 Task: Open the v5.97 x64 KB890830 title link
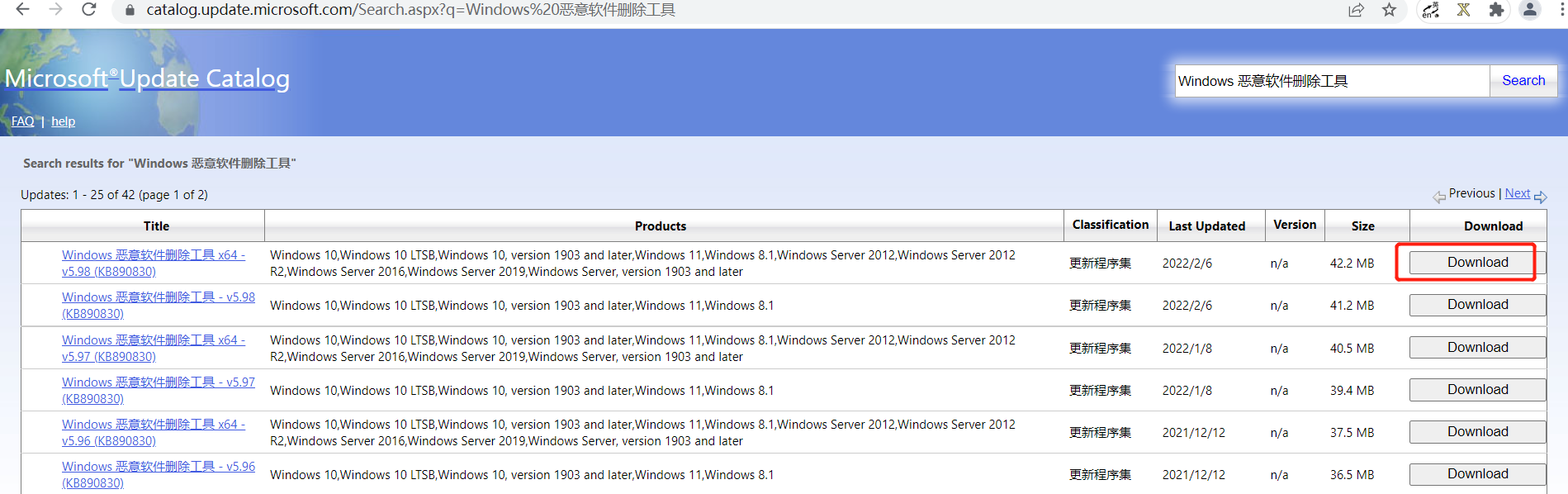153,348
